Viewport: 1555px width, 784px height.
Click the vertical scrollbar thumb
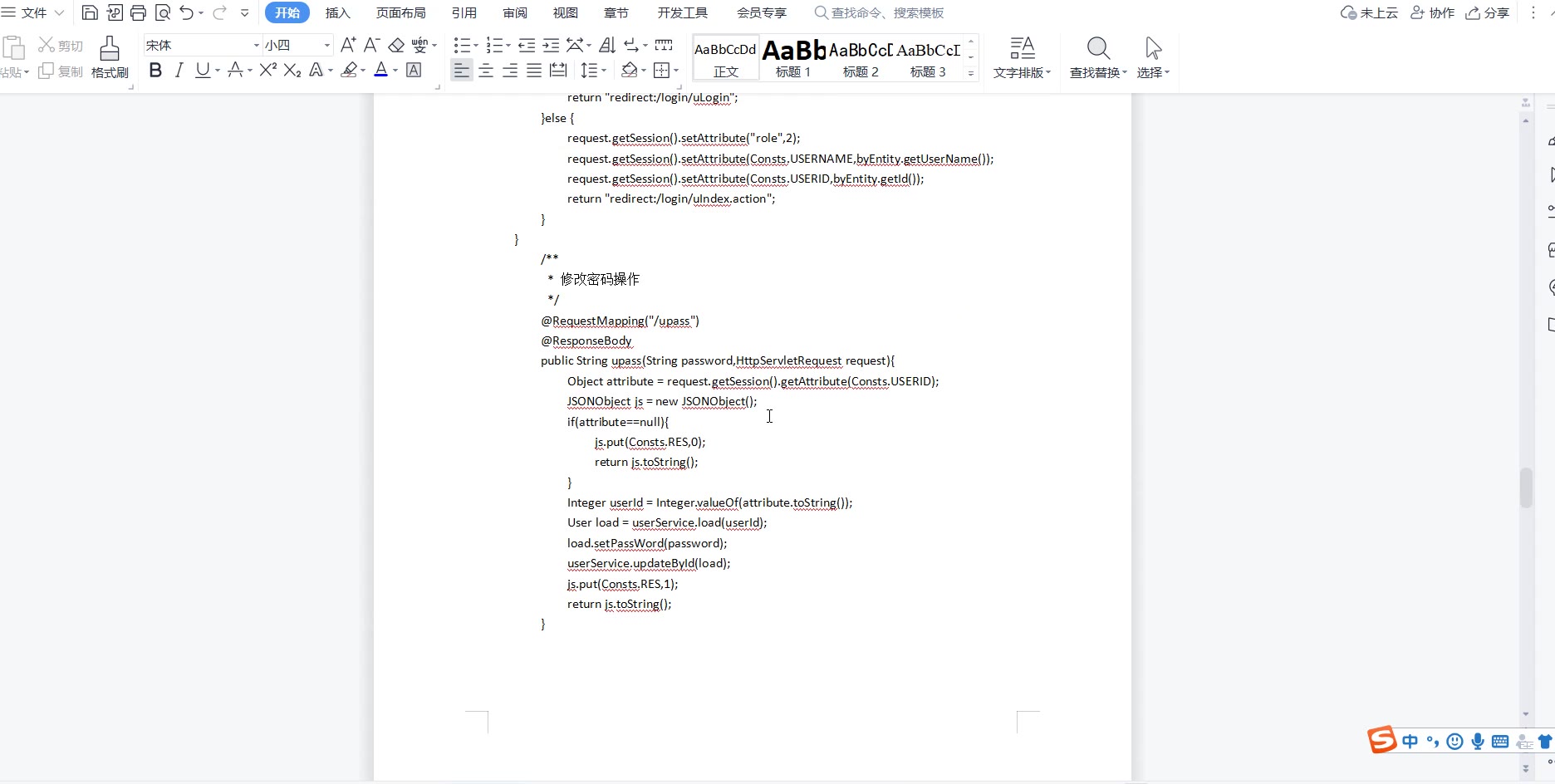[1526, 488]
